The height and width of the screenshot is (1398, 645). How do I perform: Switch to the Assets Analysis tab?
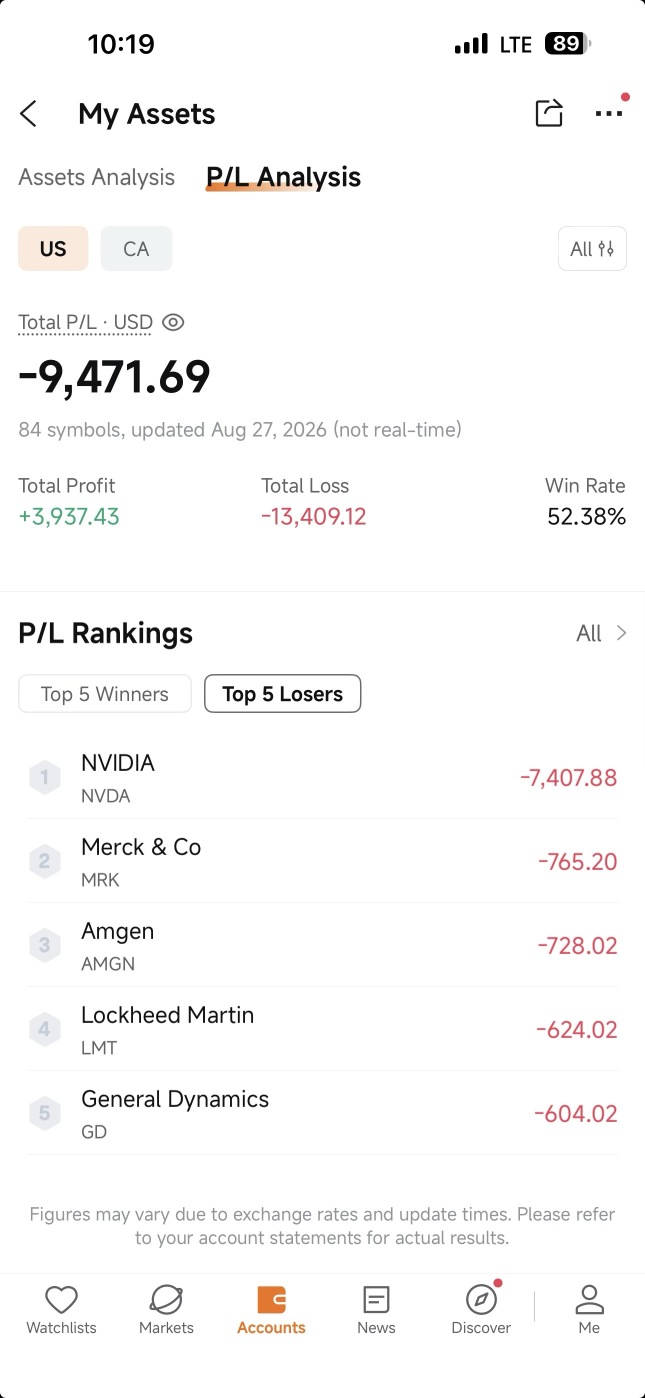pos(97,177)
